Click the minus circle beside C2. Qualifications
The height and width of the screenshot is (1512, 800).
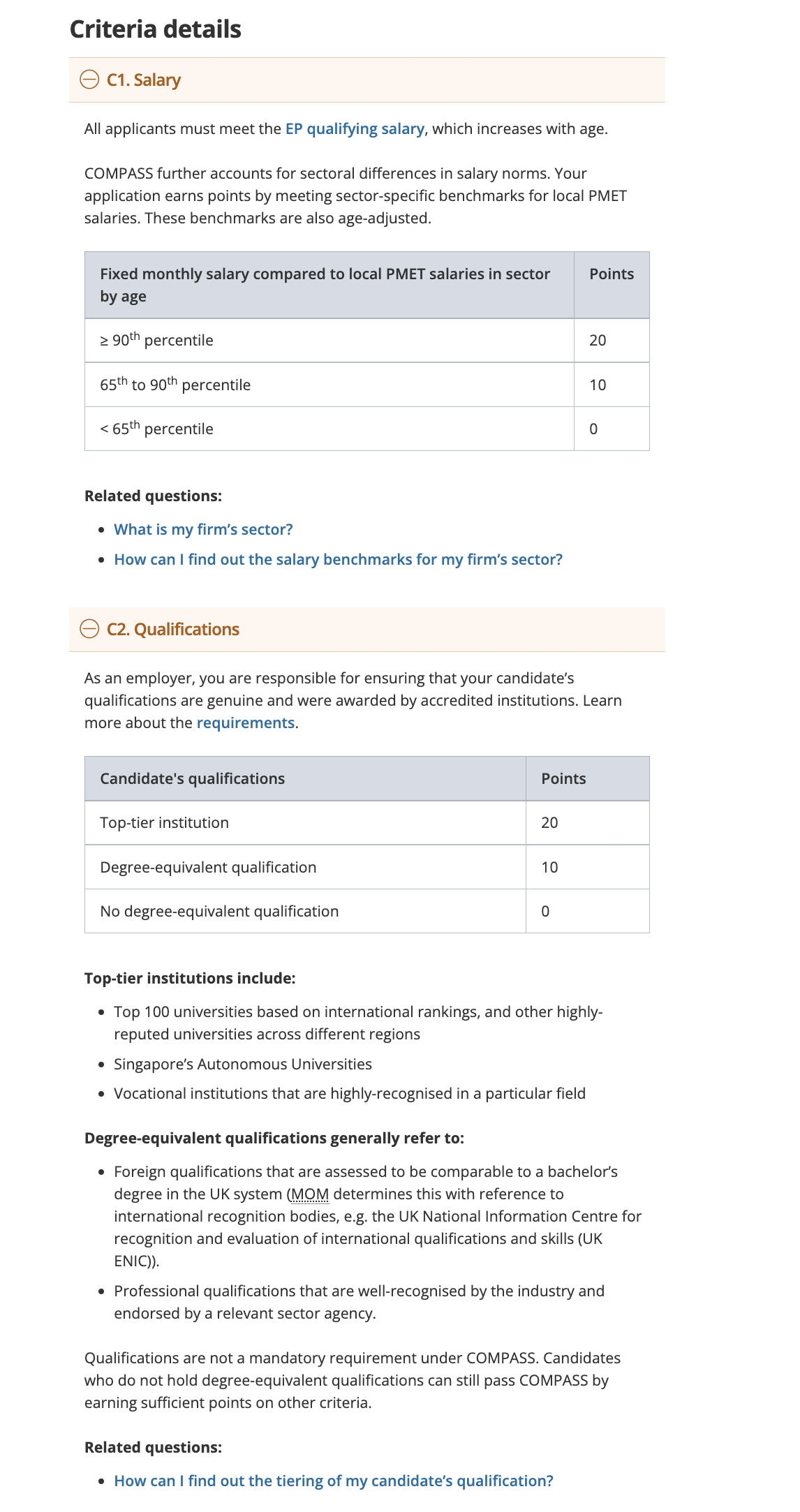click(x=89, y=629)
